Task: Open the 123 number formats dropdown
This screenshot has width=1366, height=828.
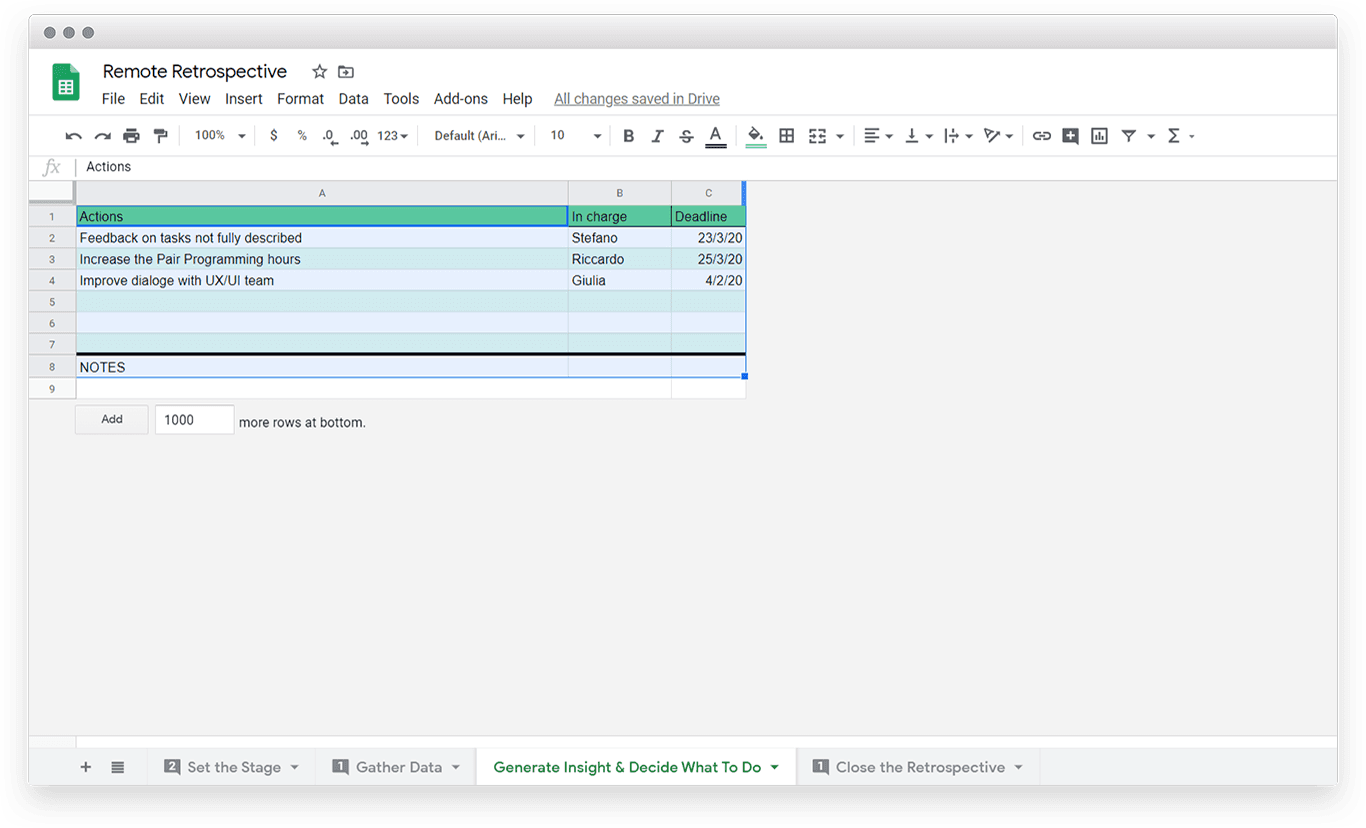Action: click(x=393, y=136)
